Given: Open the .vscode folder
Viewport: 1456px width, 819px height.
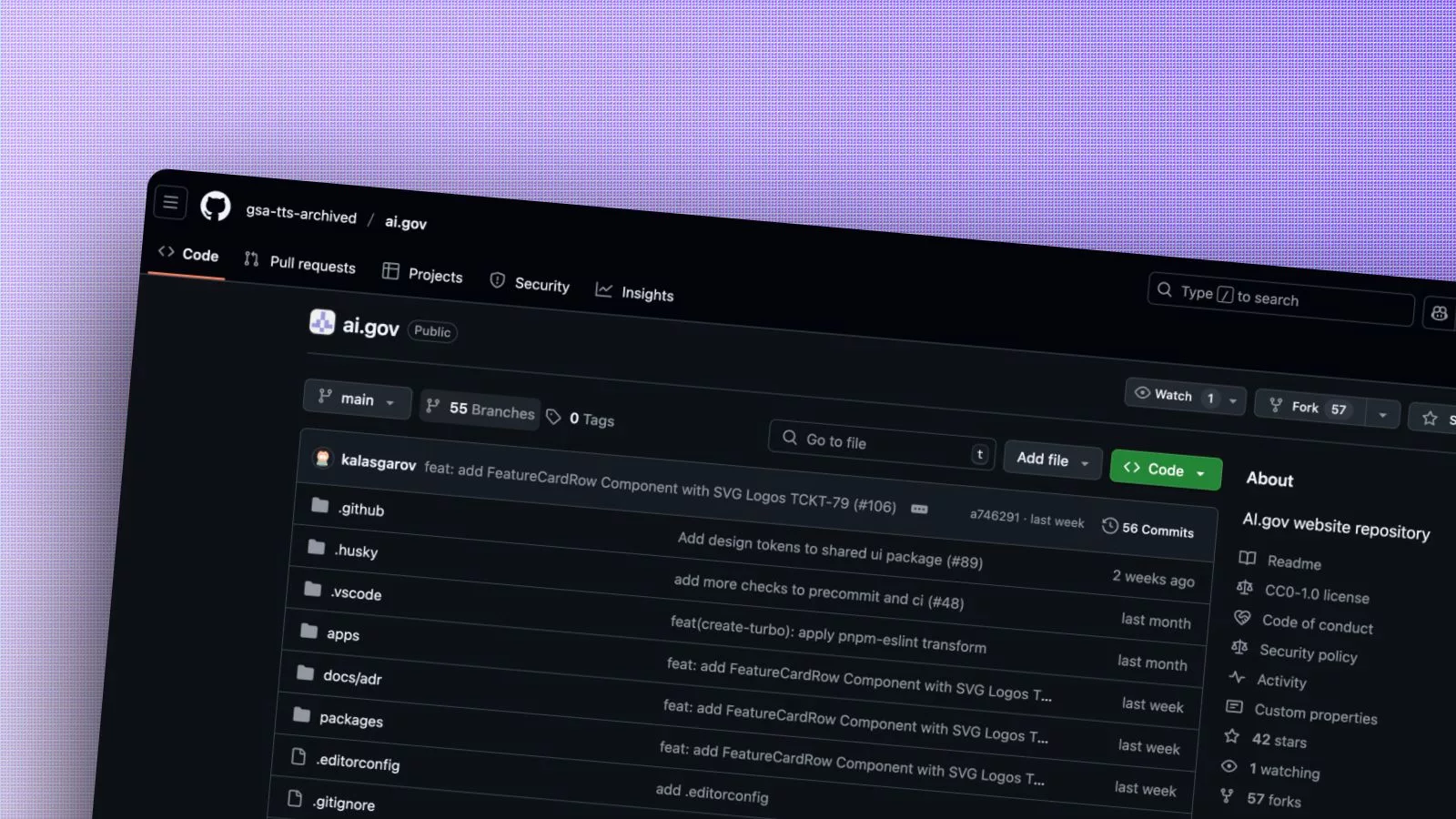Looking at the screenshot, I should point(356,592).
